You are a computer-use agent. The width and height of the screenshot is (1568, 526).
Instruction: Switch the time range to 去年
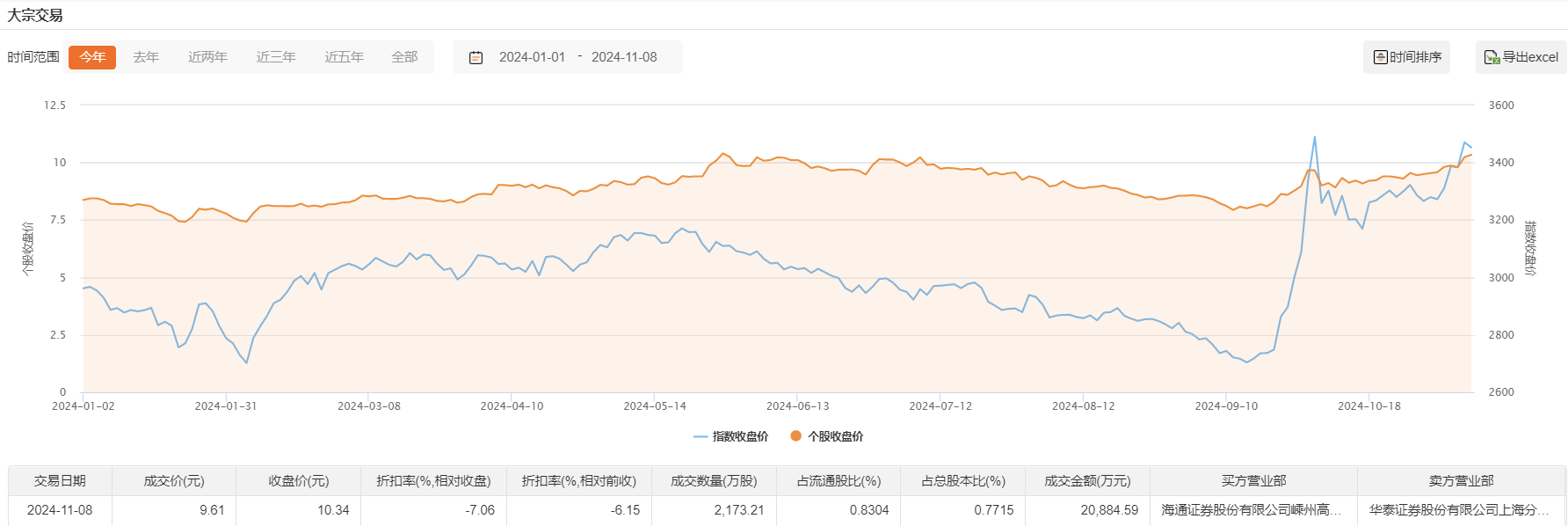(146, 57)
